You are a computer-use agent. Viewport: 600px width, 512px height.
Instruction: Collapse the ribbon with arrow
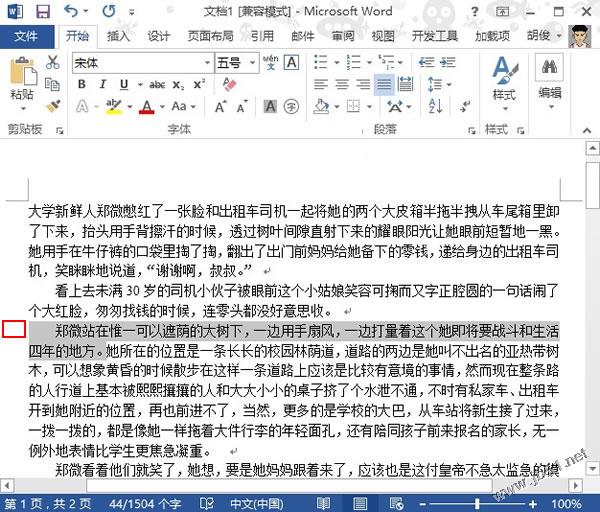pyautogui.click(x=587, y=130)
